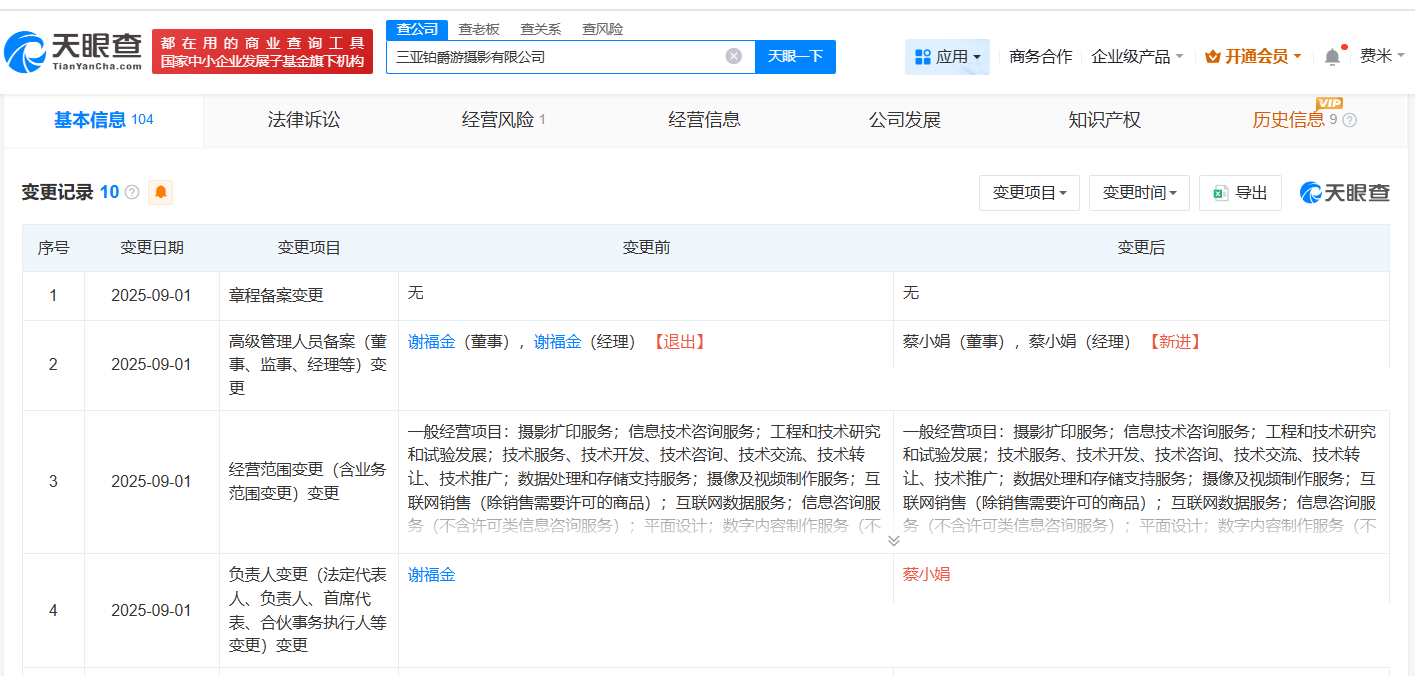Open the 变更时间 filter dropdown
Image resolution: width=1415 pixels, height=676 pixels.
tap(1139, 192)
